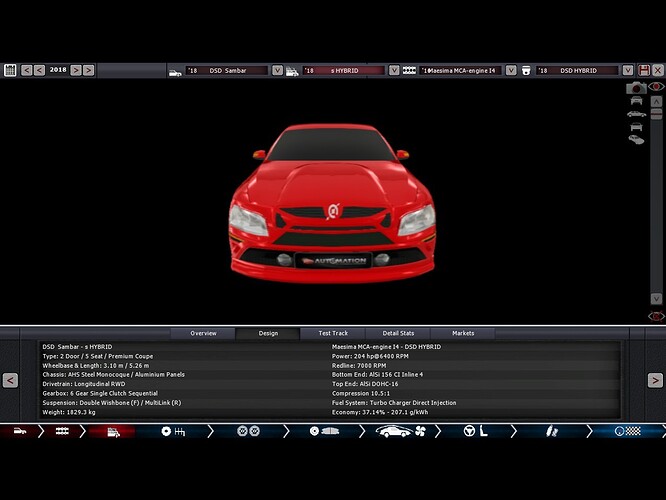Click 'Redline: 7000 RPM' stat line
This screenshot has width=666, height=500.
pyautogui.click(x=359, y=365)
